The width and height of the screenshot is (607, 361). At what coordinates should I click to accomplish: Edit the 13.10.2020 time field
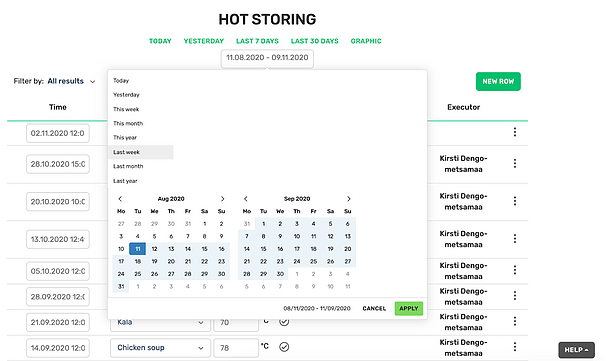click(58, 239)
